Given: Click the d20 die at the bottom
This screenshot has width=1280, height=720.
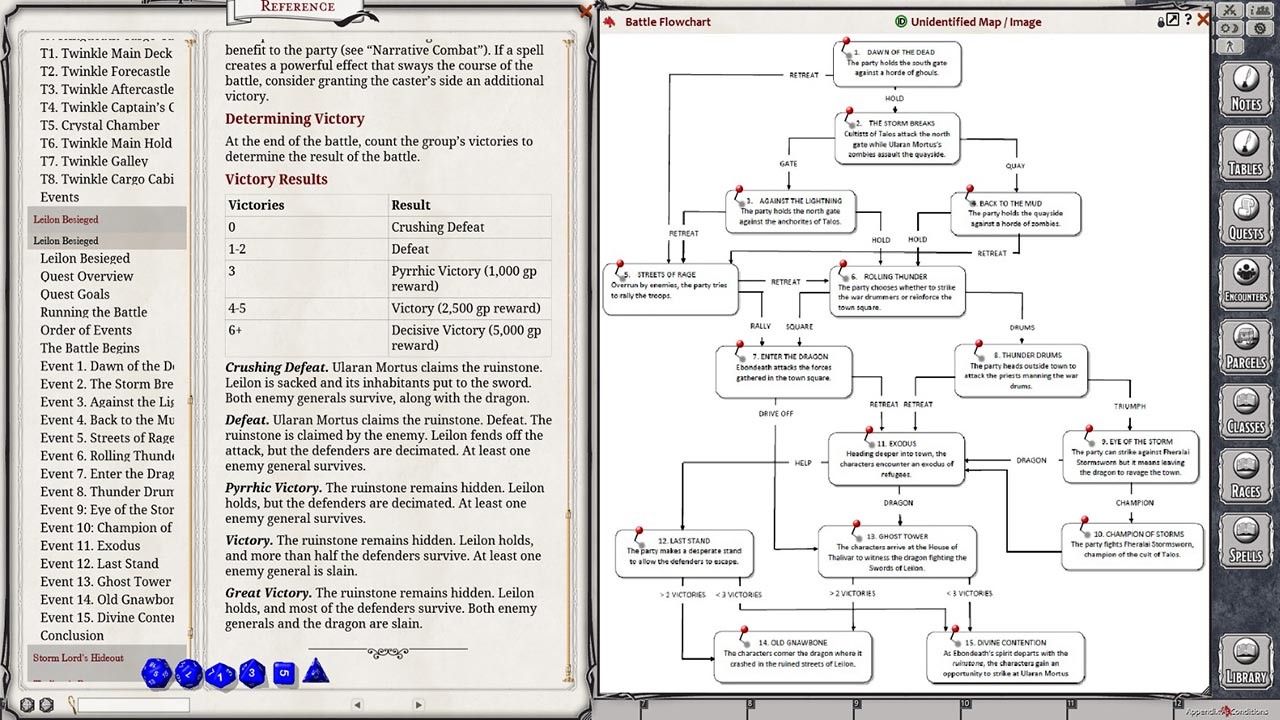Looking at the screenshot, I should coord(157,672).
